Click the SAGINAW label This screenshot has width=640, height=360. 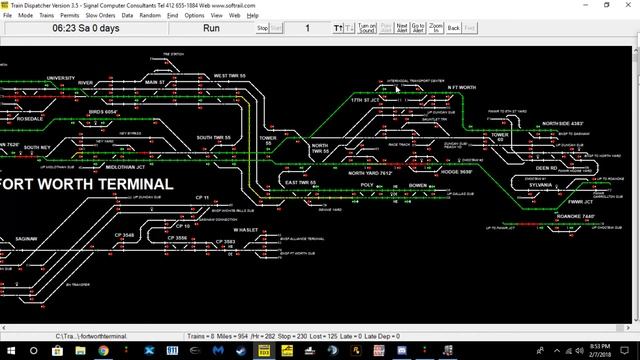[27, 239]
